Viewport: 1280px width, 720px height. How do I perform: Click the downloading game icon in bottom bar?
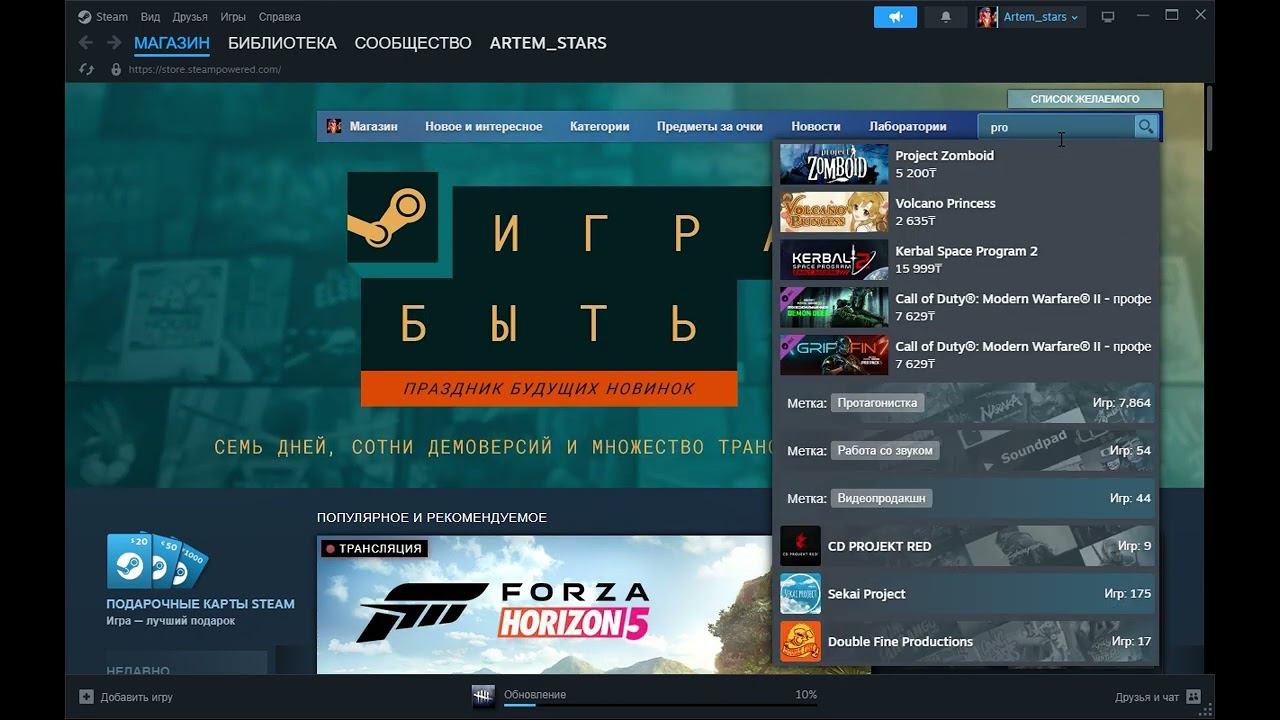[x=483, y=697]
